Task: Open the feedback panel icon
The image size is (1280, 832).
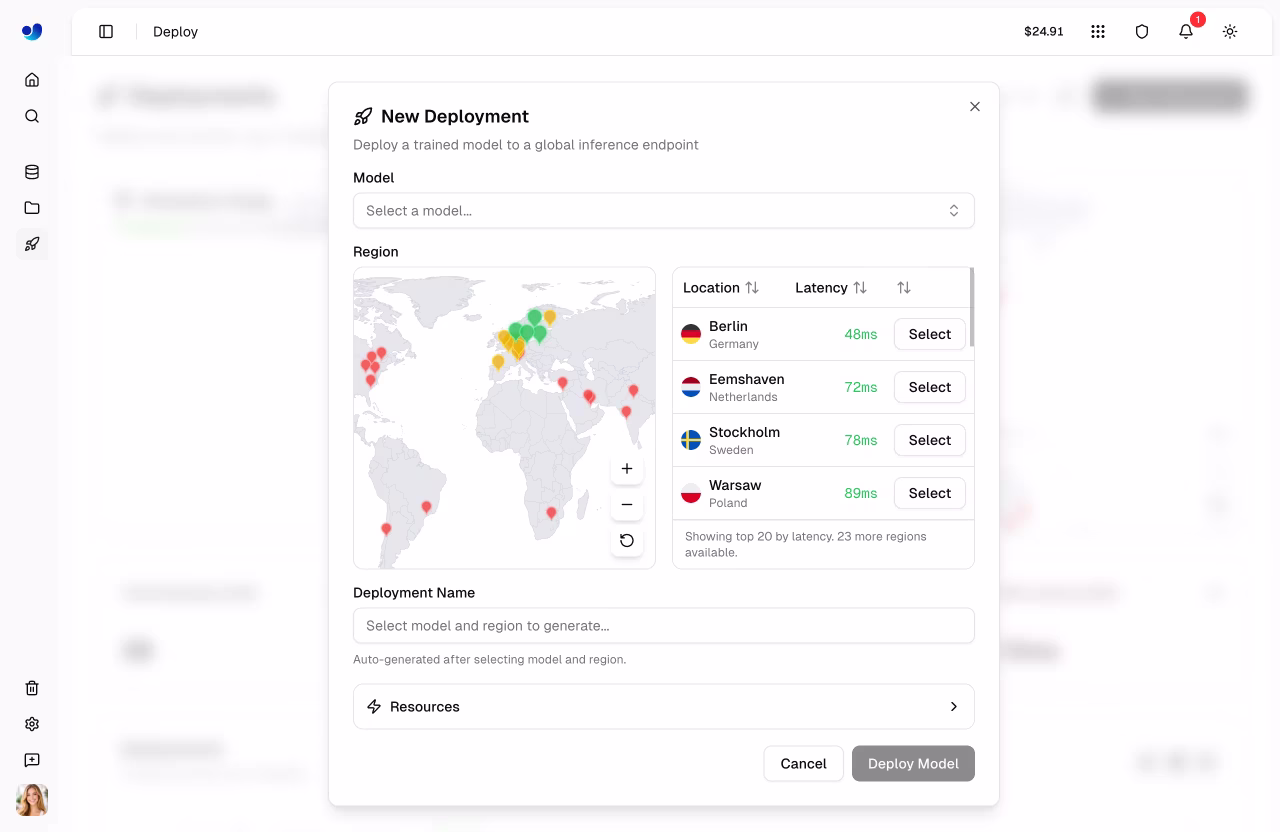Action: [x=31, y=759]
